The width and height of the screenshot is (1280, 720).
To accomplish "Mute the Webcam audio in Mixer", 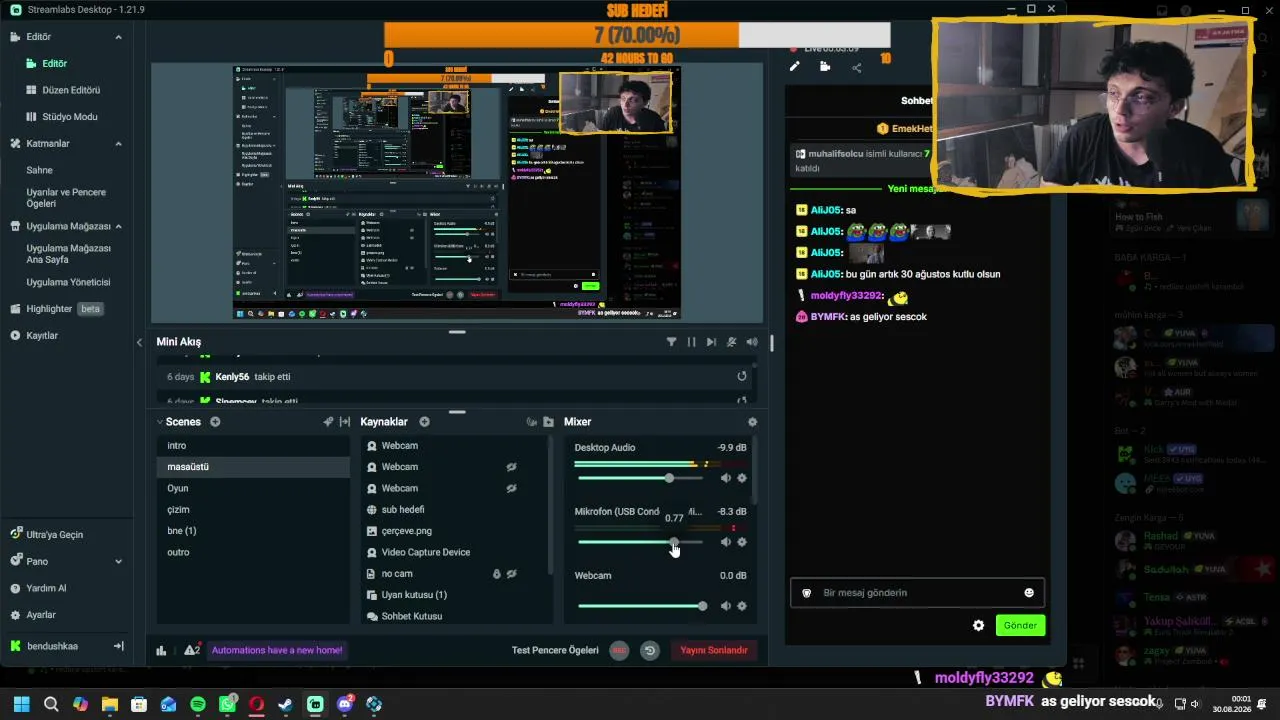I will coord(726,606).
